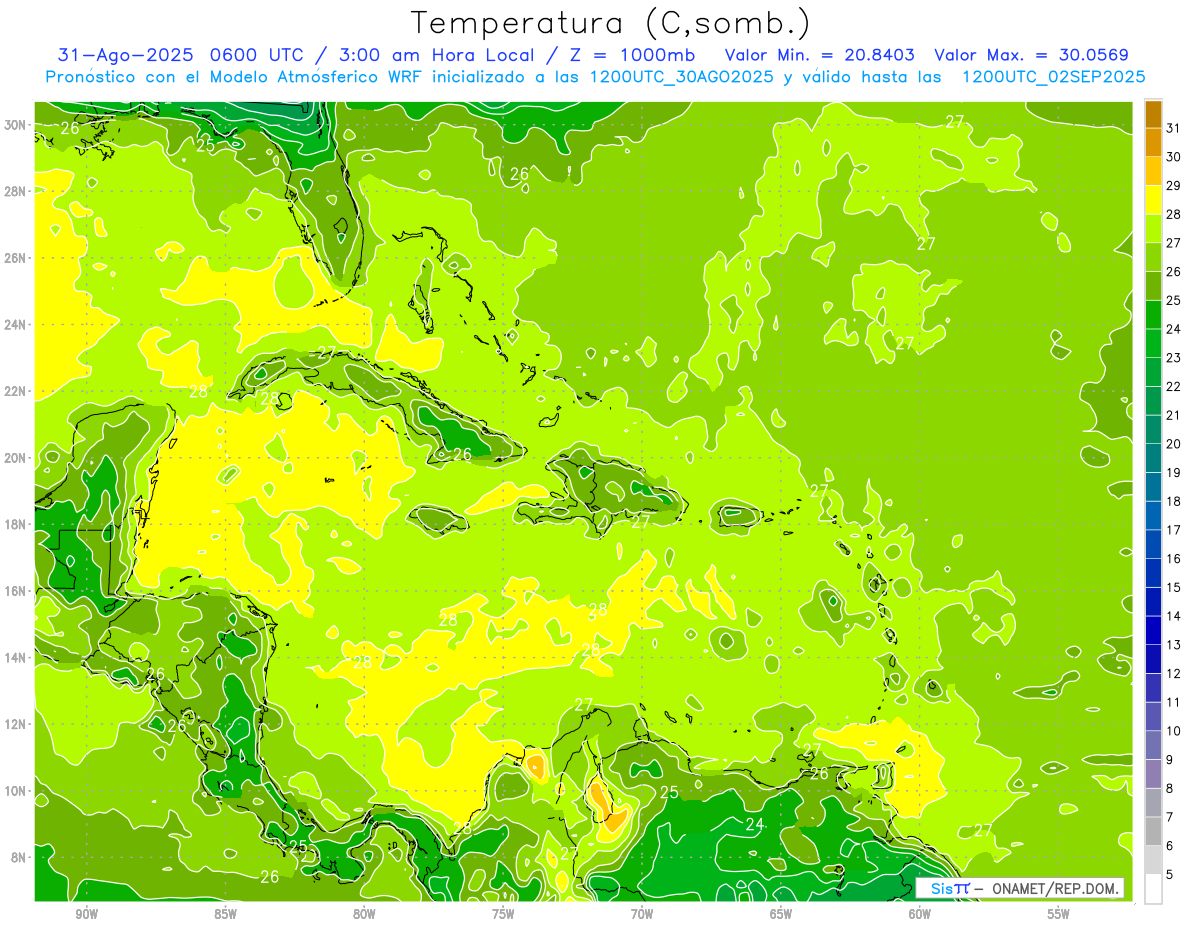The width and height of the screenshot is (1200, 927).
Task: Click the "ONAMET/REP.DOM." credit label
Action: click(1056, 888)
